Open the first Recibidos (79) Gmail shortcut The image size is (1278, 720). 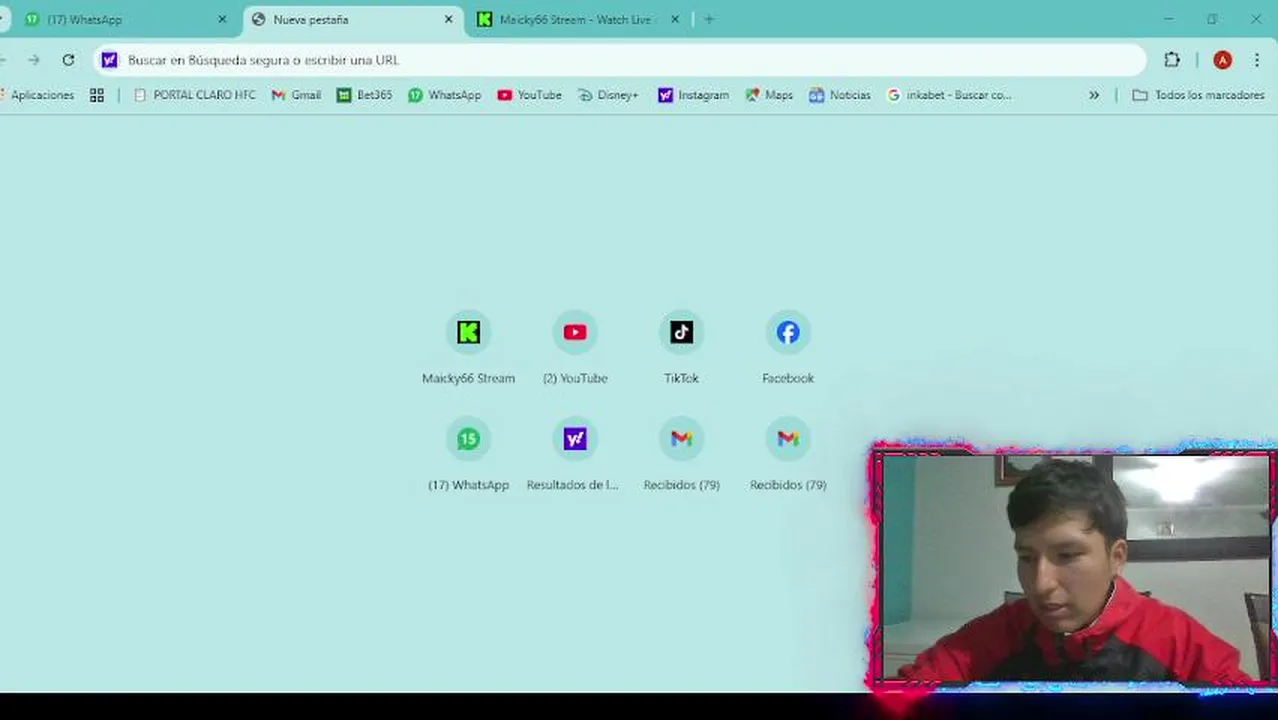click(681, 454)
